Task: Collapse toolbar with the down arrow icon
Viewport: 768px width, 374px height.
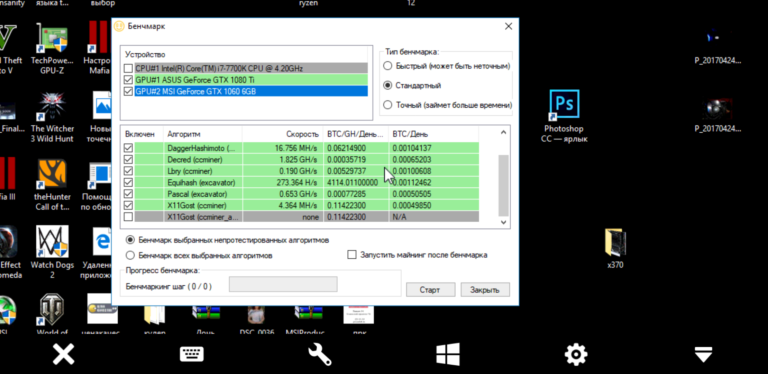Action: [703, 354]
